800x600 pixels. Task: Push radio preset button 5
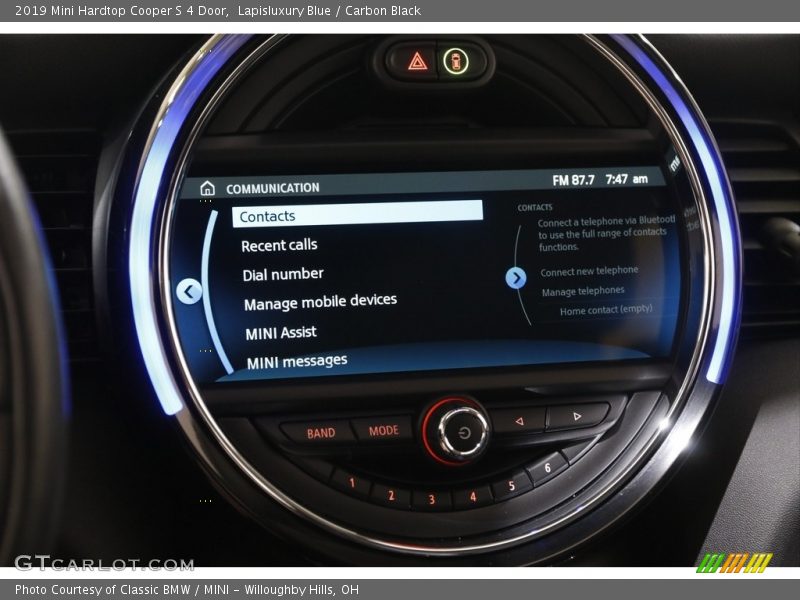coord(511,485)
